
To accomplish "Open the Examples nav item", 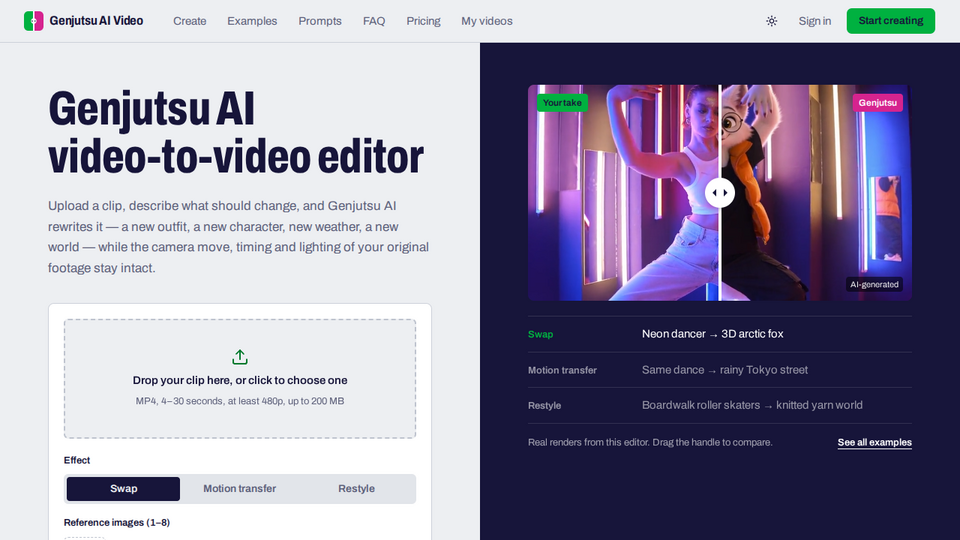I will click(x=252, y=21).
